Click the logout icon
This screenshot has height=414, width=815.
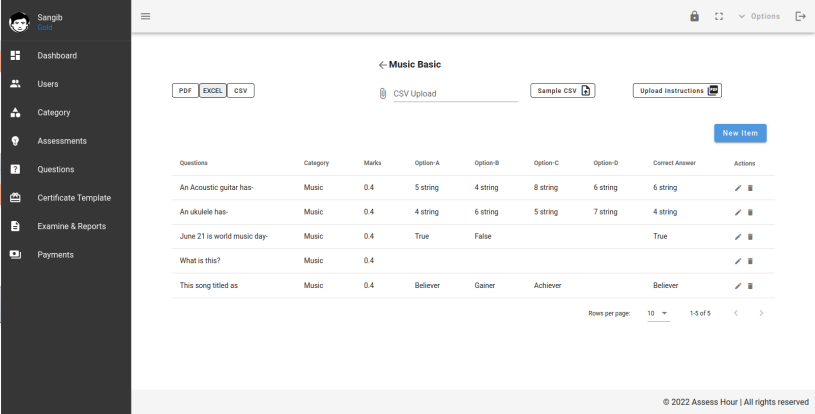coord(799,16)
